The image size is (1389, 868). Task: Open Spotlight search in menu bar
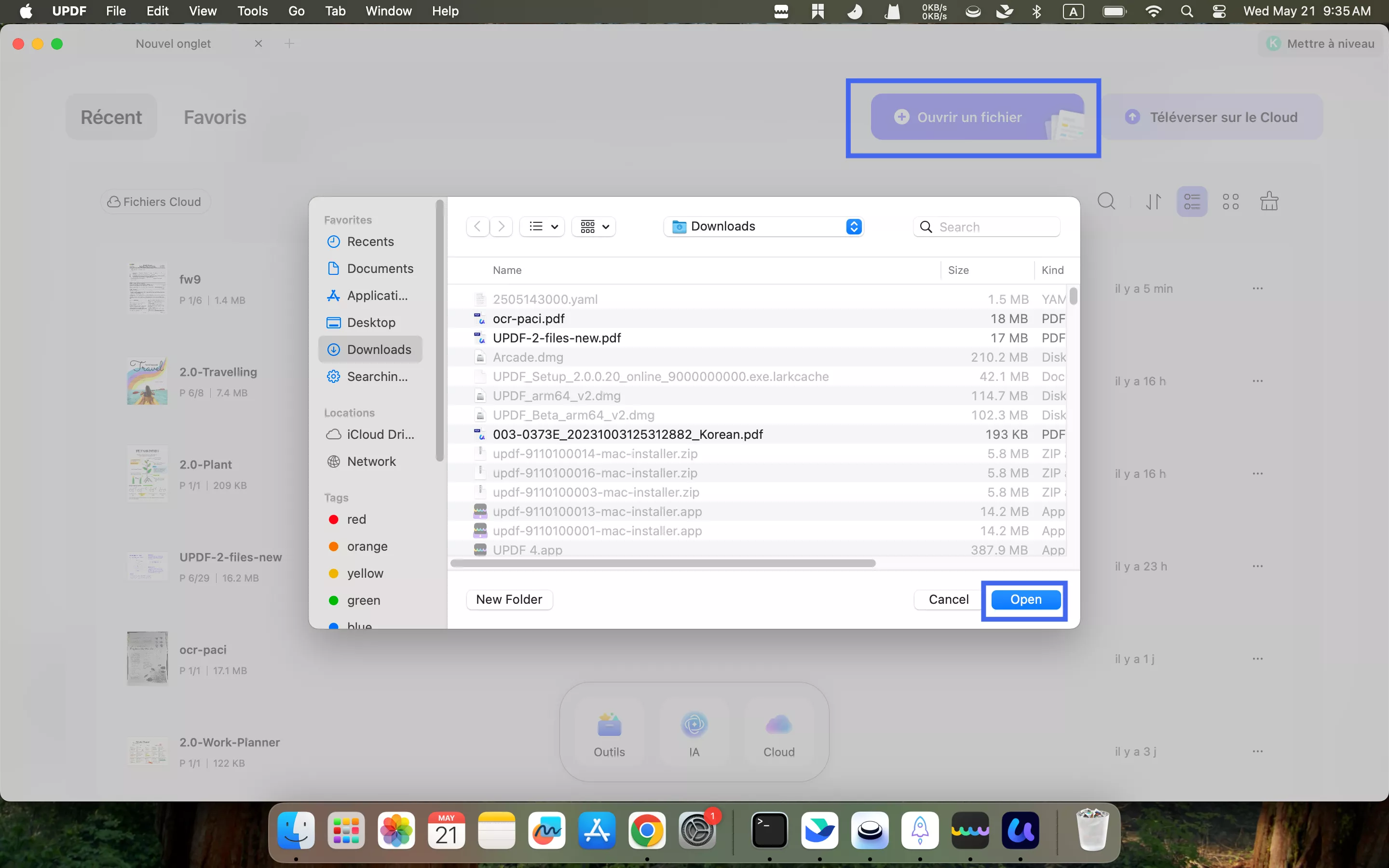(x=1187, y=11)
